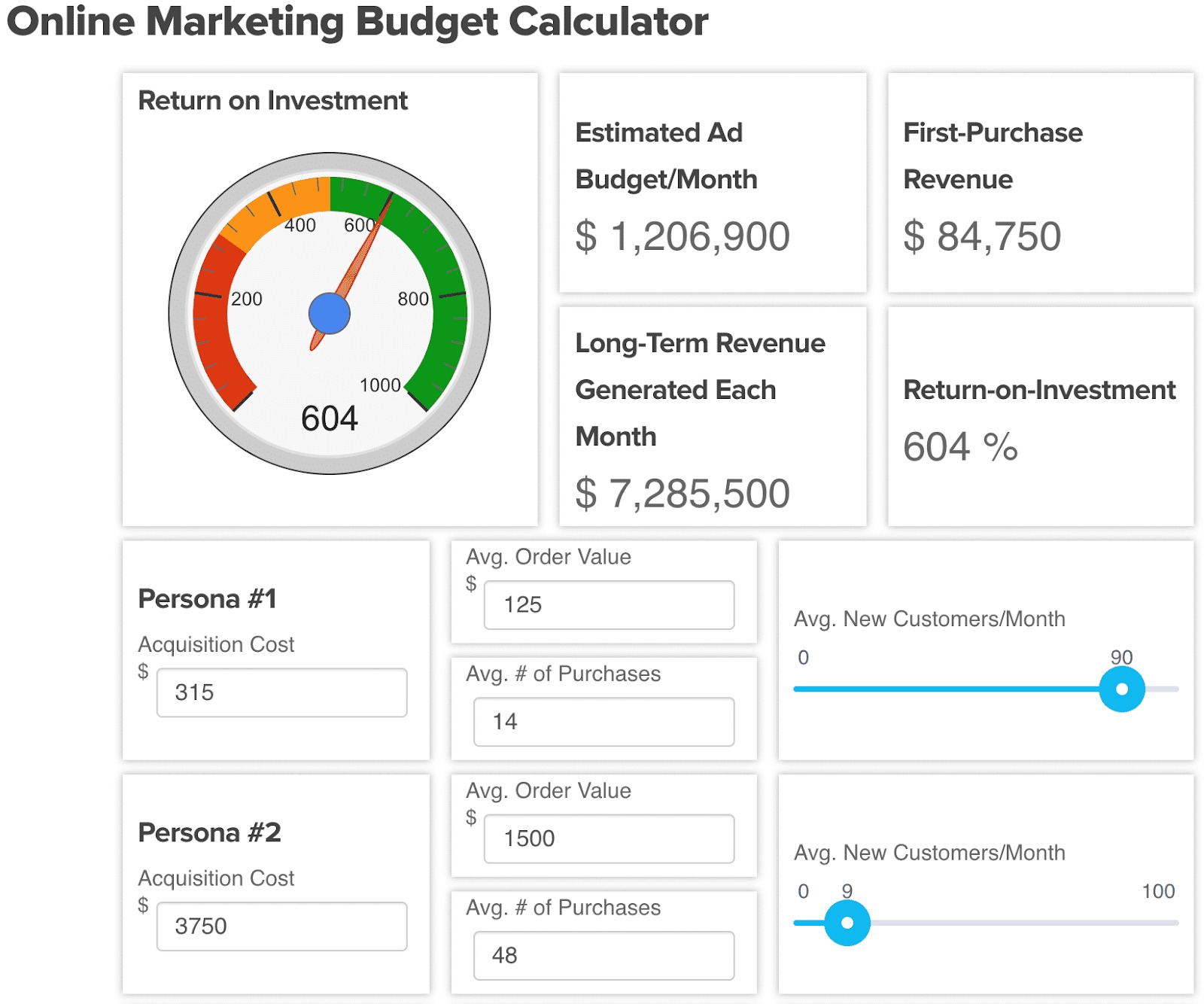
Task: Click the blue center hub of the gauge
Action: tap(330, 314)
